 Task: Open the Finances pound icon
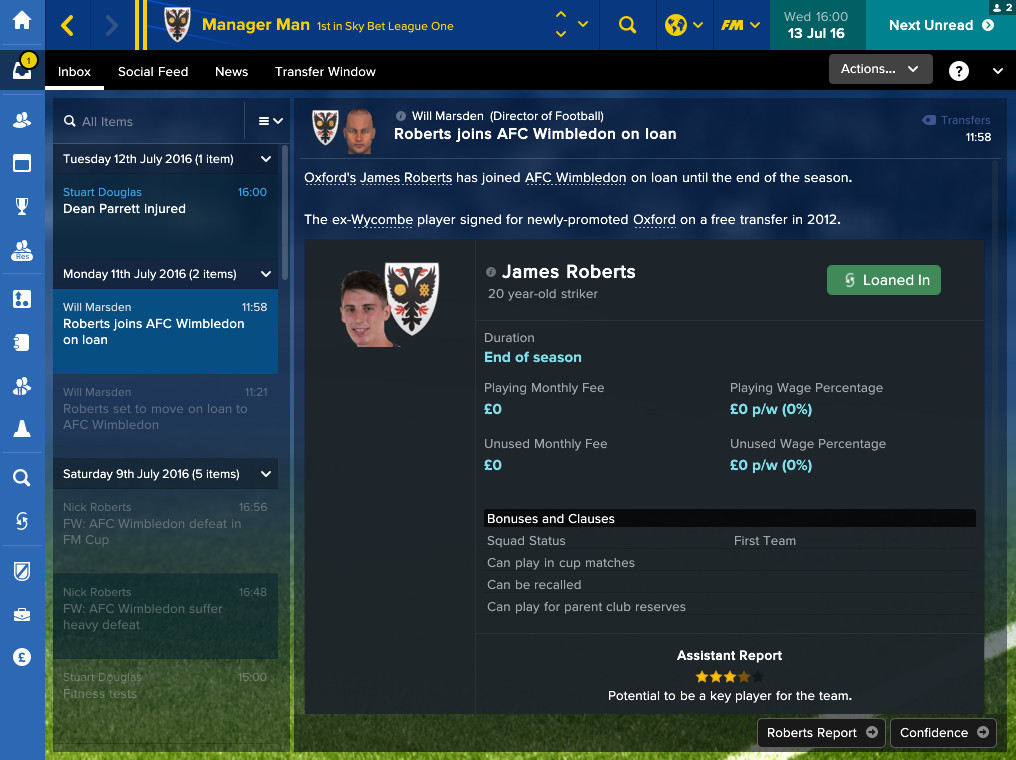click(x=22, y=657)
